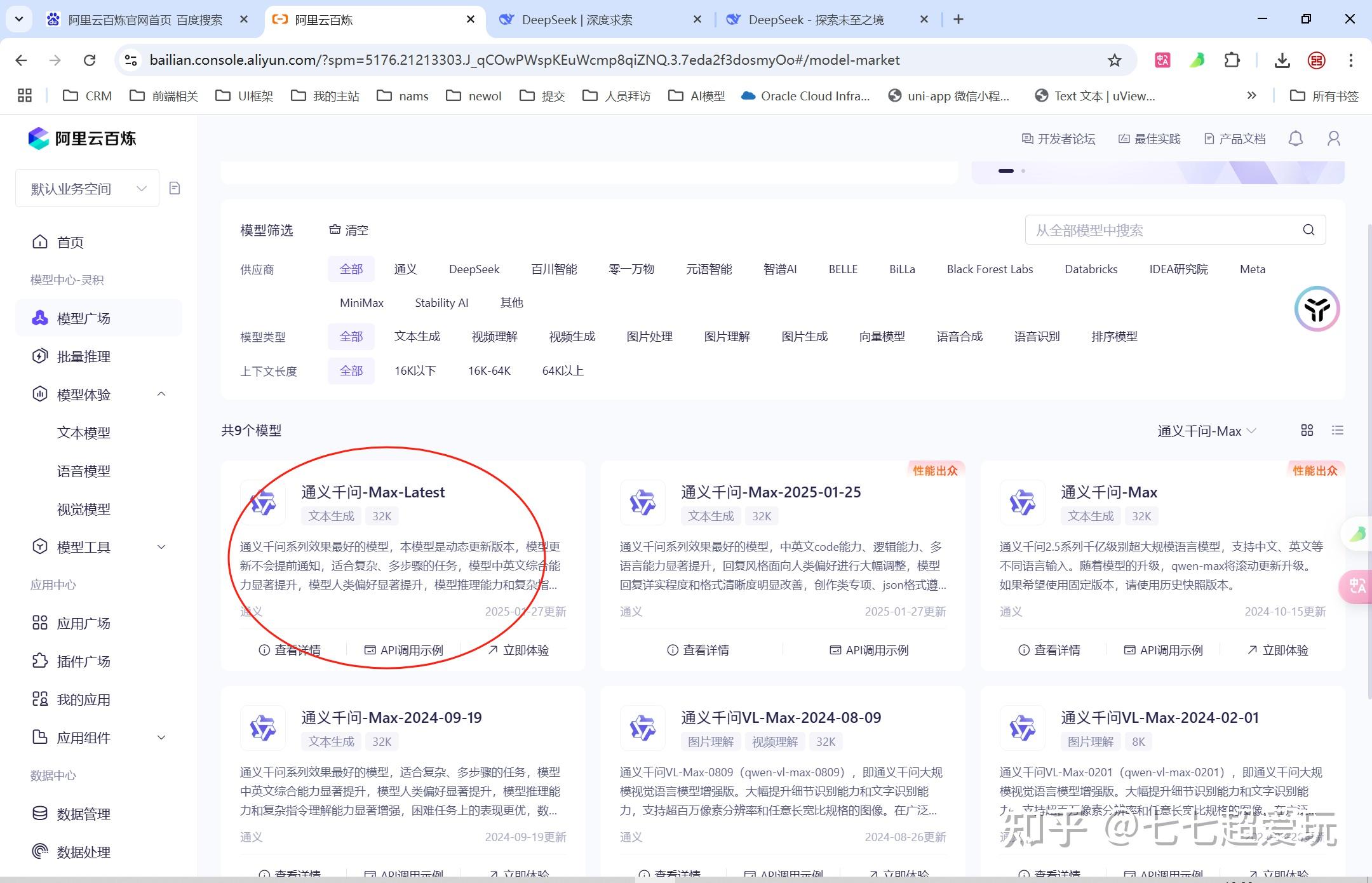Open the apps grid in bookmarks bar

[25, 96]
